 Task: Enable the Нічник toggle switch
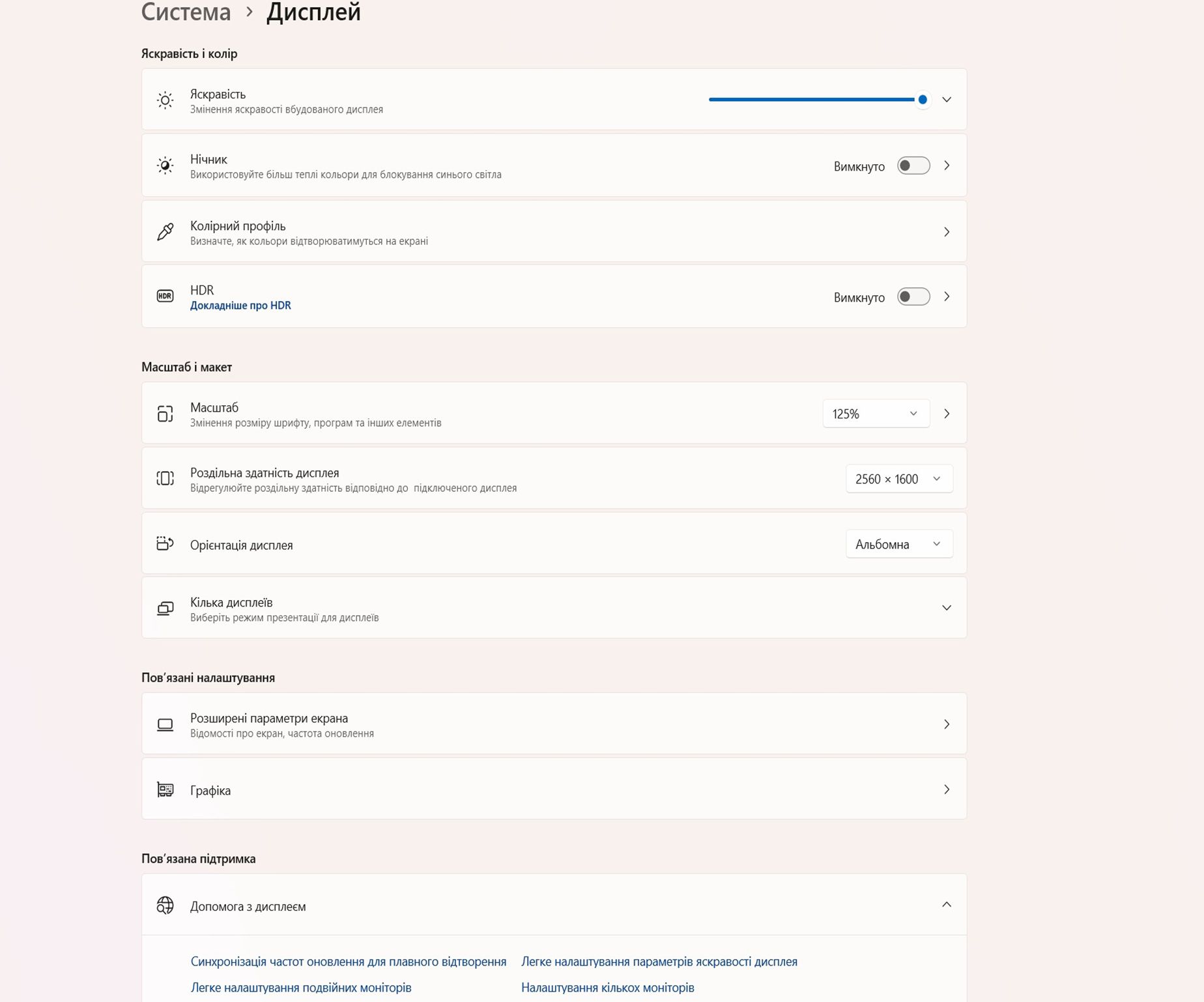913,165
